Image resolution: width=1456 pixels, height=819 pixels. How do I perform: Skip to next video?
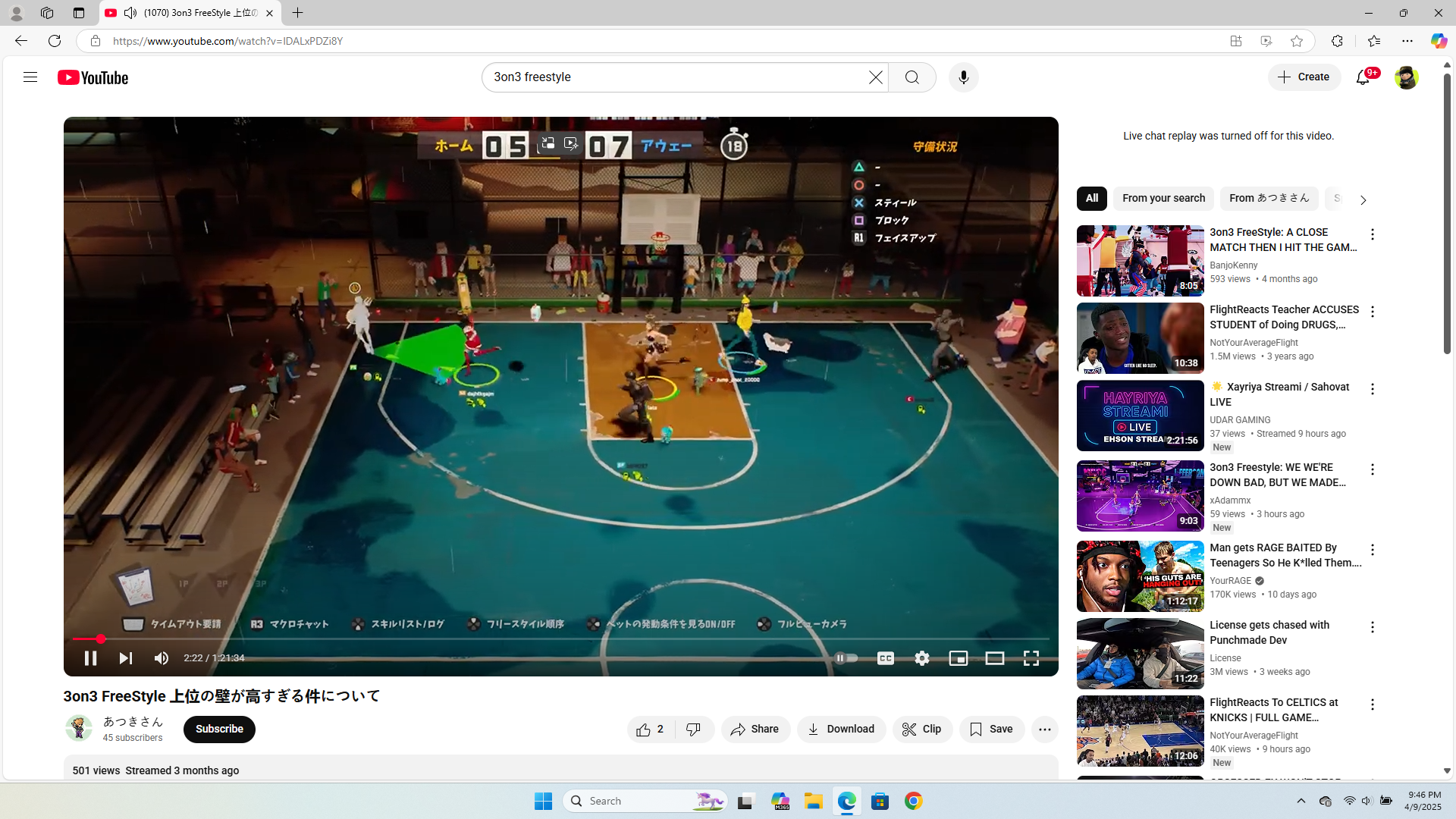pyautogui.click(x=126, y=658)
